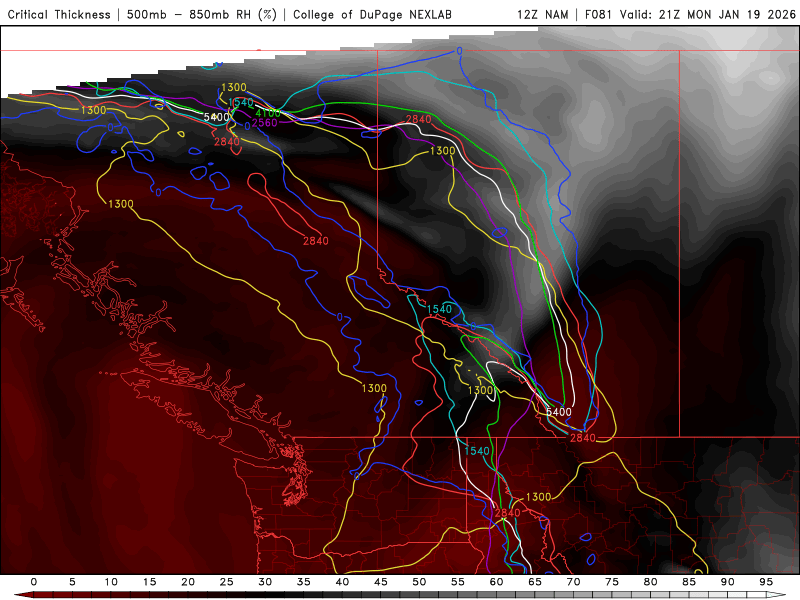Screen dimensions: 800x600
Task: Select the color scale "35" tick label
Action: (304, 582)
